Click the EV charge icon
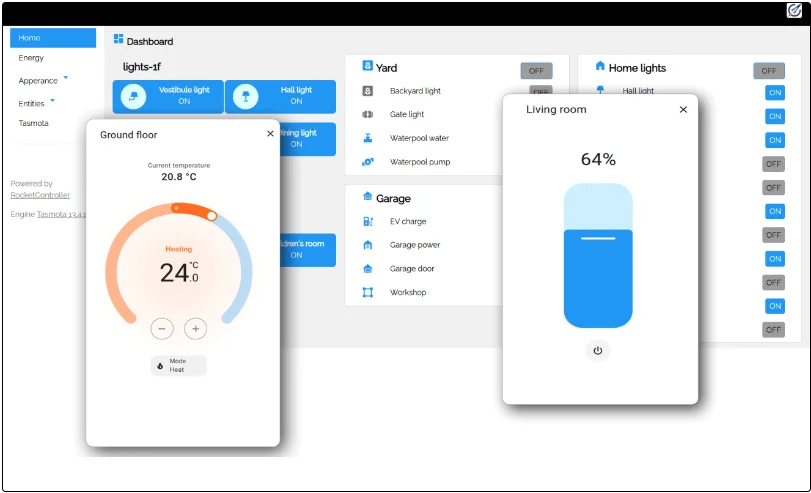 coord(367,221)
